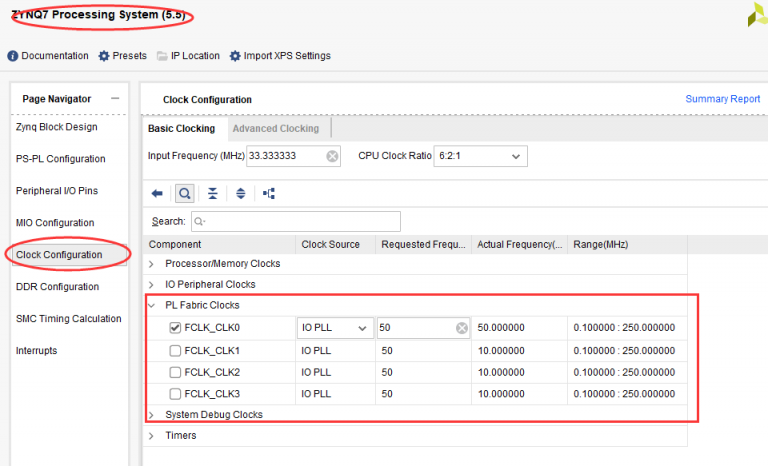Clear the FCLK_CLK0 requested frequency value

click(x=462, y=328)
